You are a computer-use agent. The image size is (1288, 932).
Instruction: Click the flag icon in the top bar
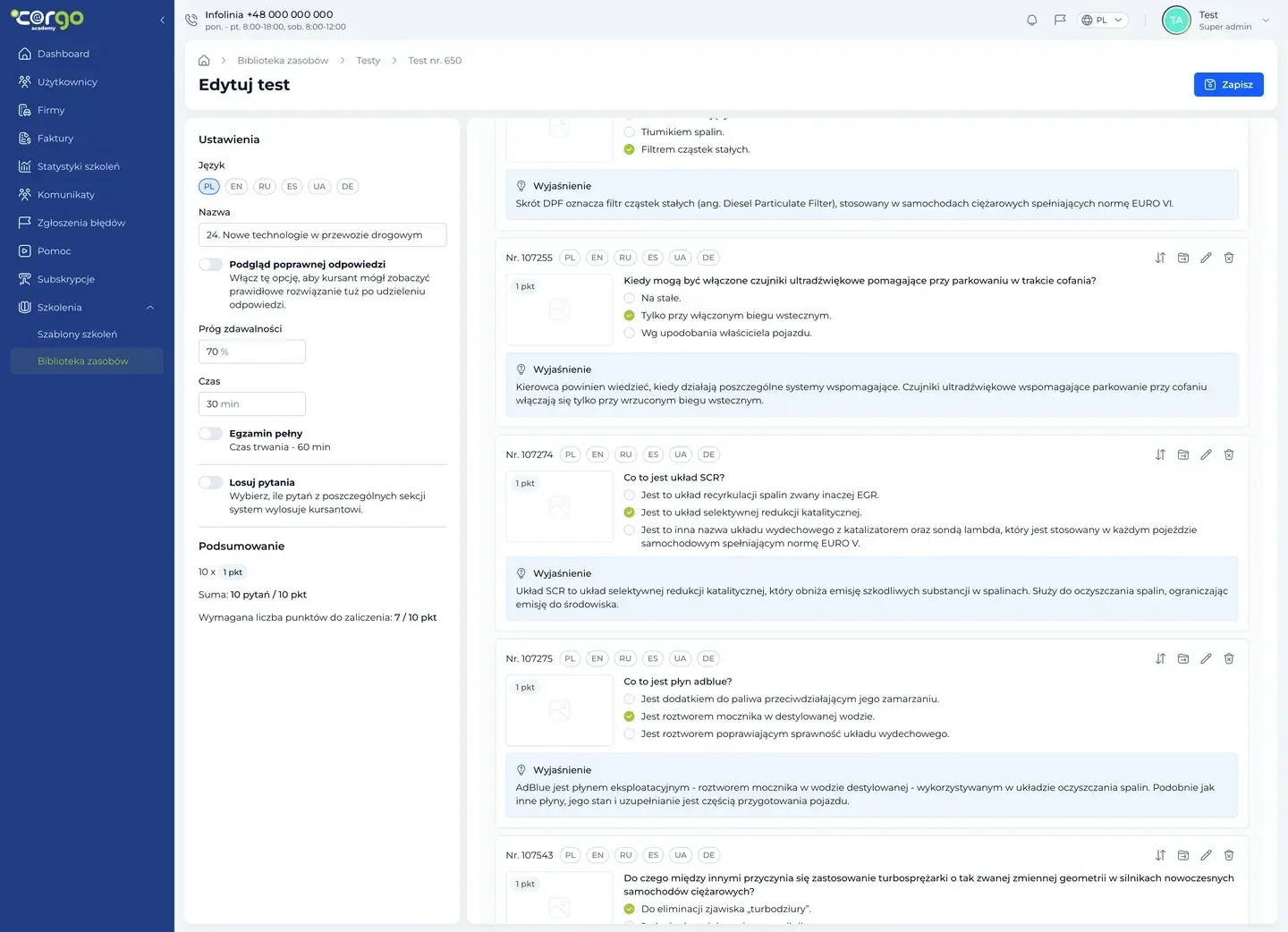click(x=1060, y=20)
